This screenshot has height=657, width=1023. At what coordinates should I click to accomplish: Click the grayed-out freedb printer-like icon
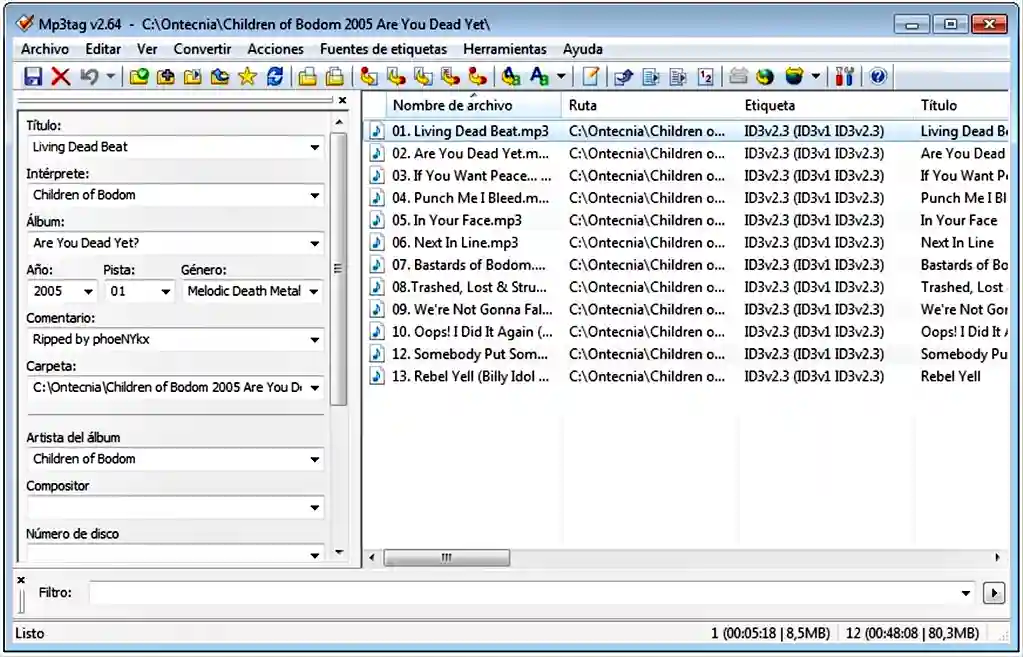point(738,76)
